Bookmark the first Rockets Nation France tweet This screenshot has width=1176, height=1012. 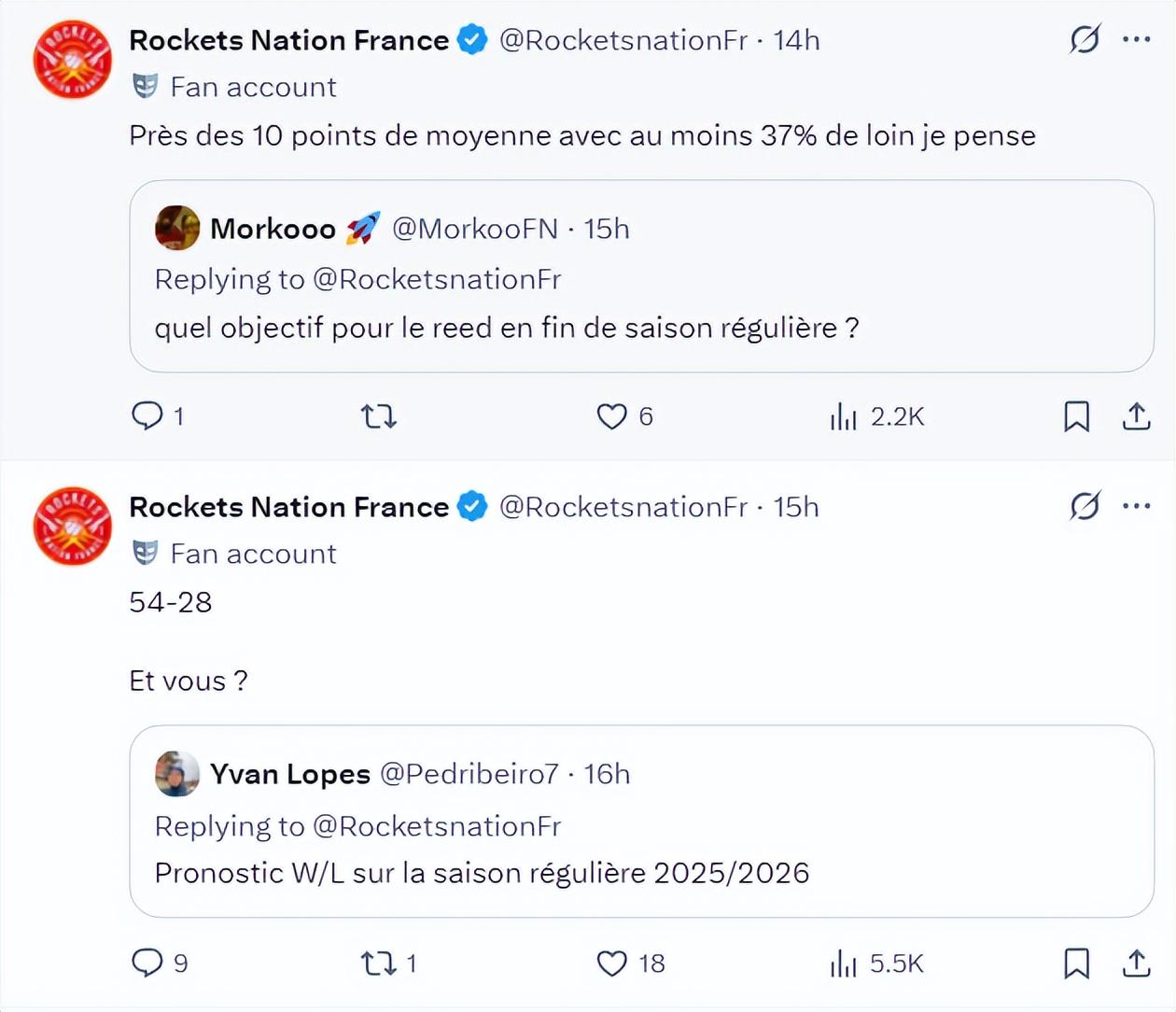pyautogui.click(x=1076, y=415)
